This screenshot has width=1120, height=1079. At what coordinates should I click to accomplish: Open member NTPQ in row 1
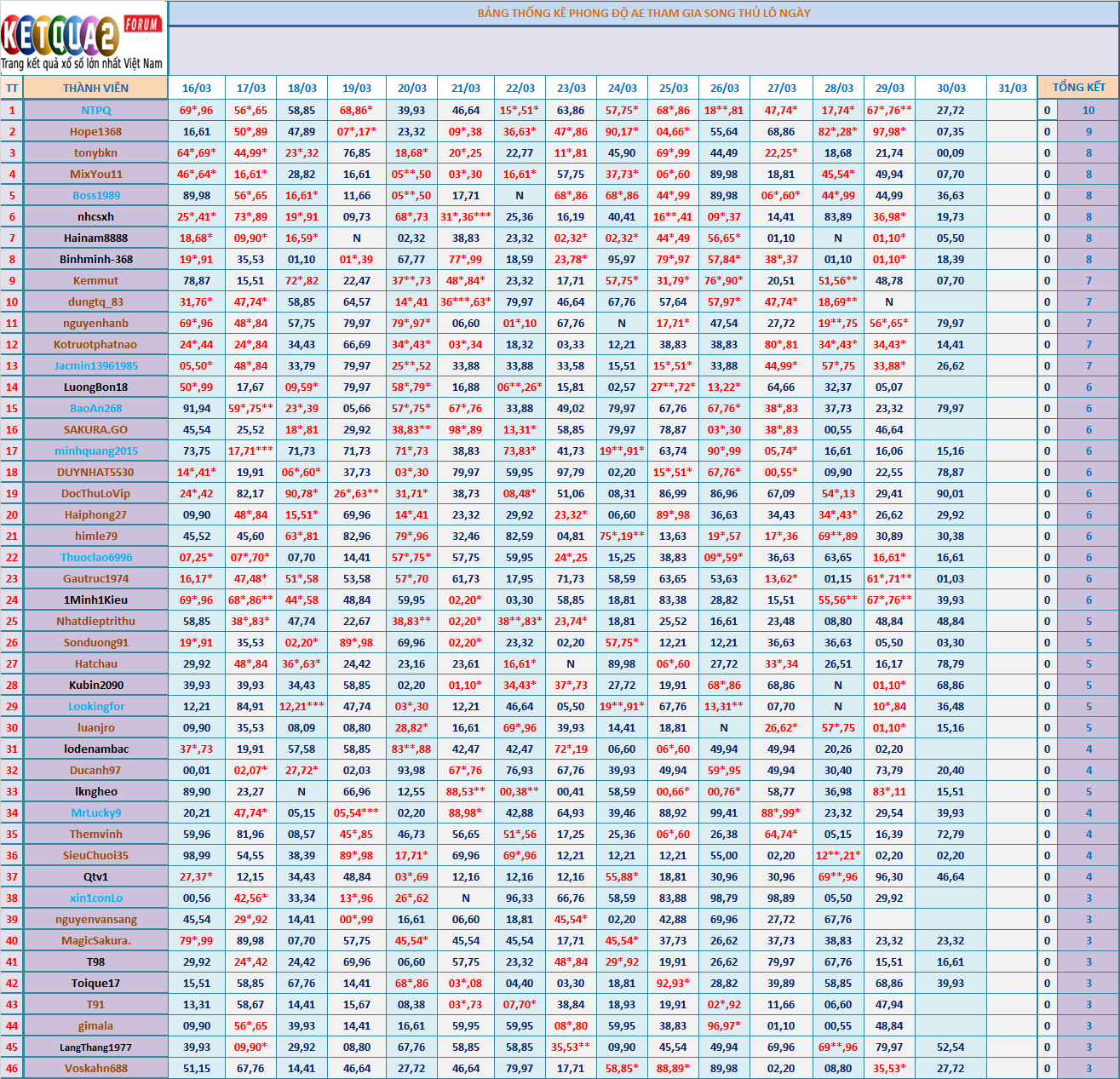(96, 110)
